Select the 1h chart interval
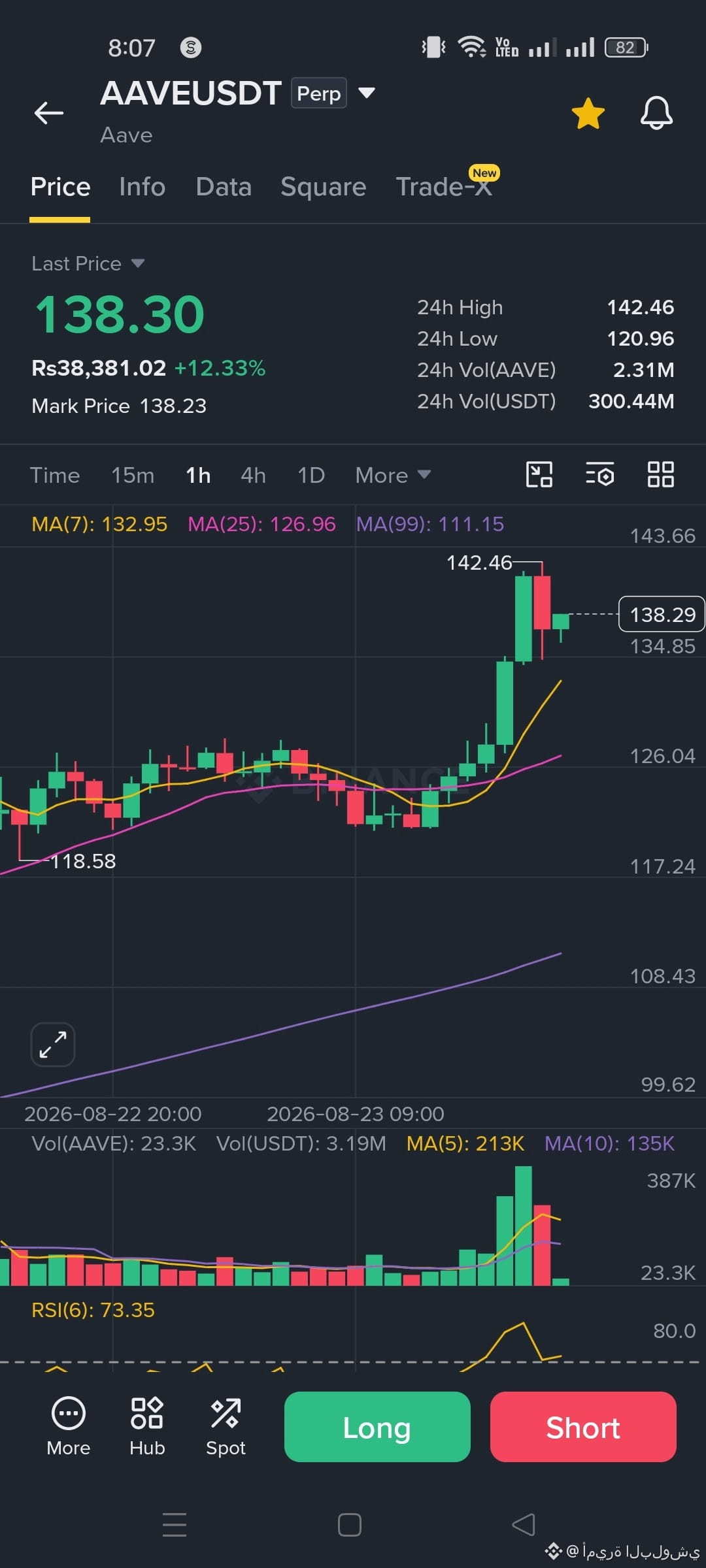Viewport: 706px width, 1568px height. point(198,475)
